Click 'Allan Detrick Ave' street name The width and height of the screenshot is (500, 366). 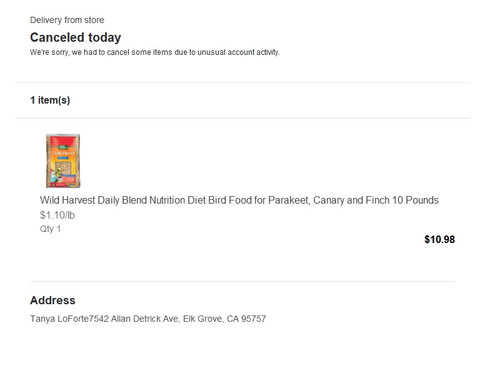point(145,319)
